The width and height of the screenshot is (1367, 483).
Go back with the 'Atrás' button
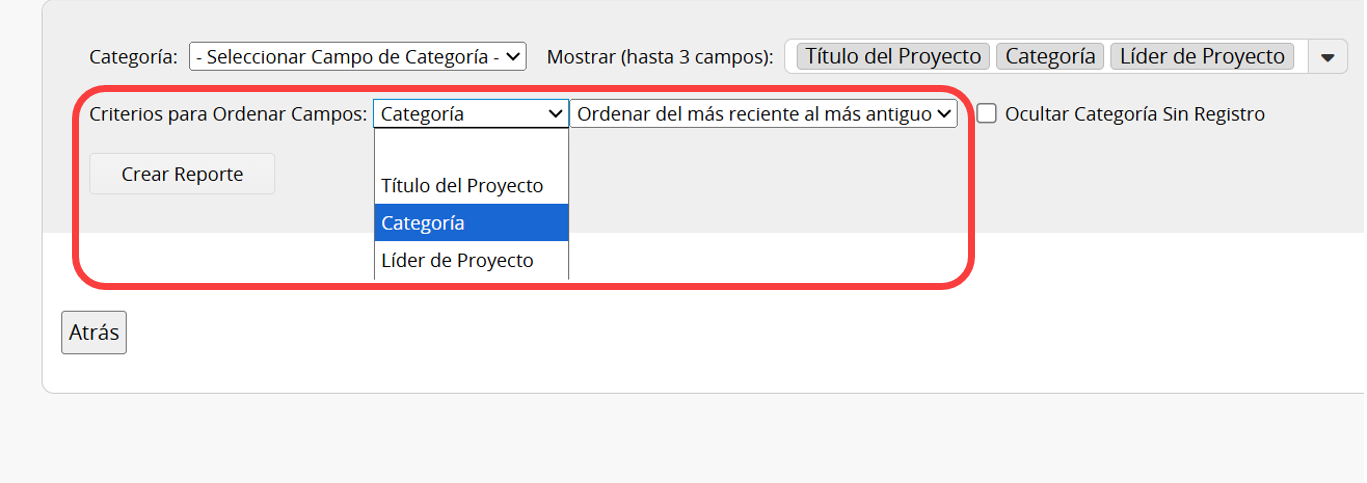point(94,332)
